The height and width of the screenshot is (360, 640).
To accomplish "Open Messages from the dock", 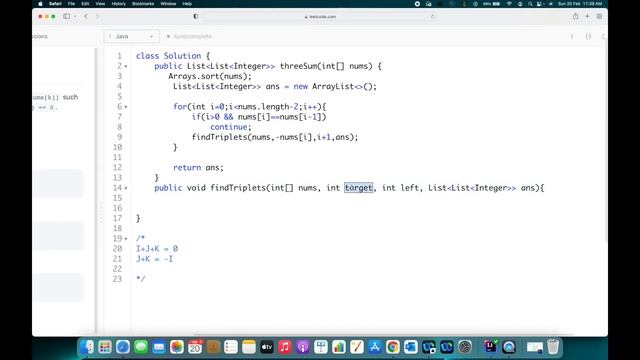I will coord(141,347).
